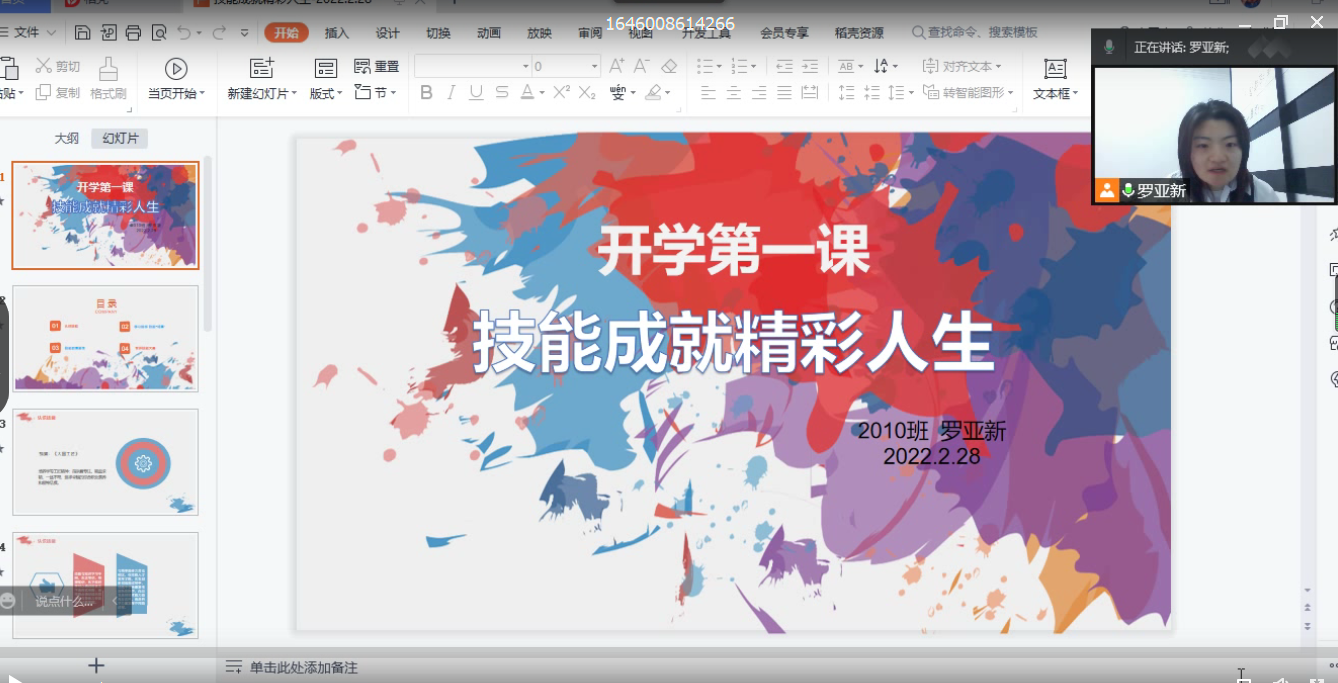Click the increase indent icon
Image resolution: width=1338 pixels, height=683 pixels.
tap(810, 67)
